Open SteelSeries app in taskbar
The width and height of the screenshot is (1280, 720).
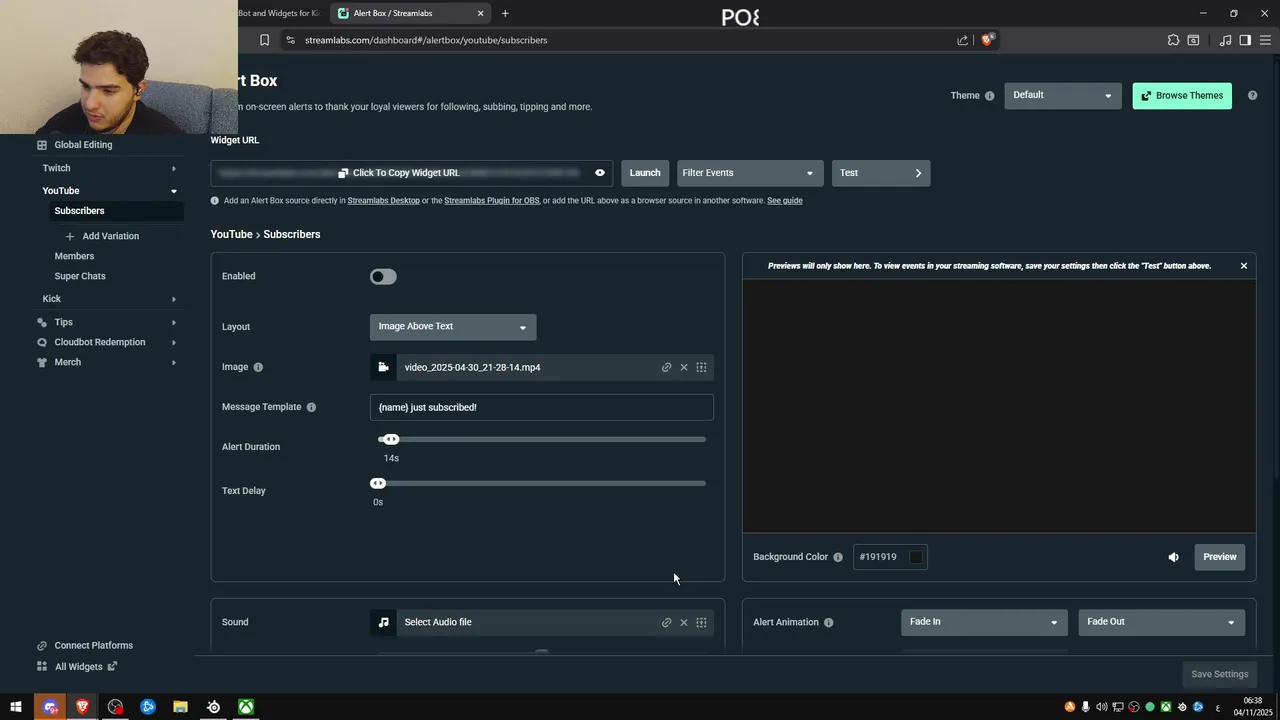click(213, 707)
